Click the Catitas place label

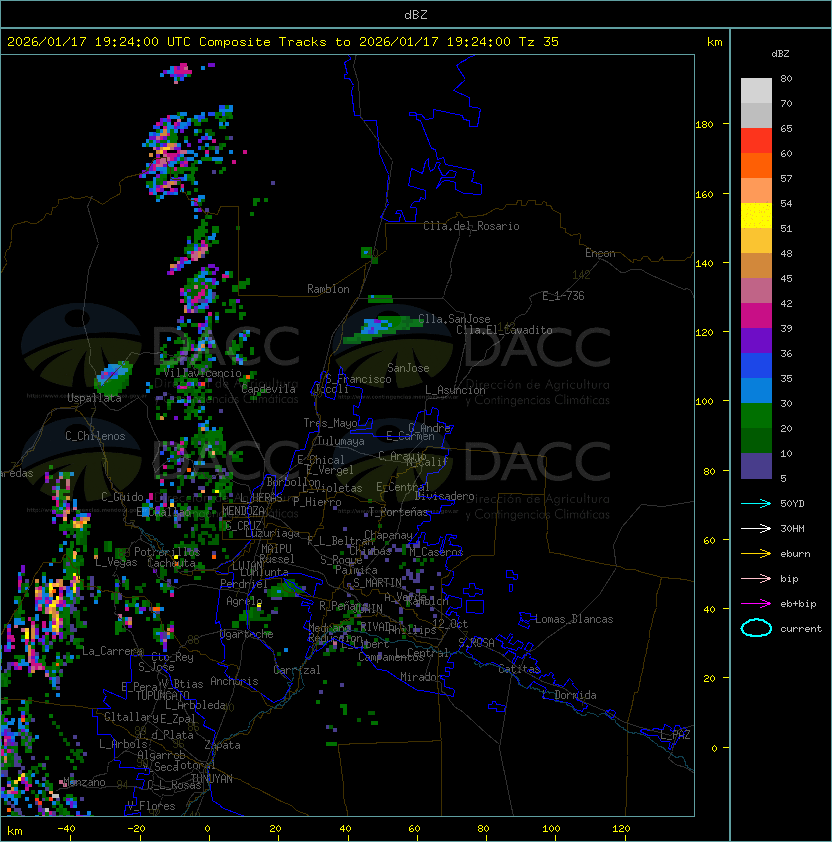pos(519,669)
